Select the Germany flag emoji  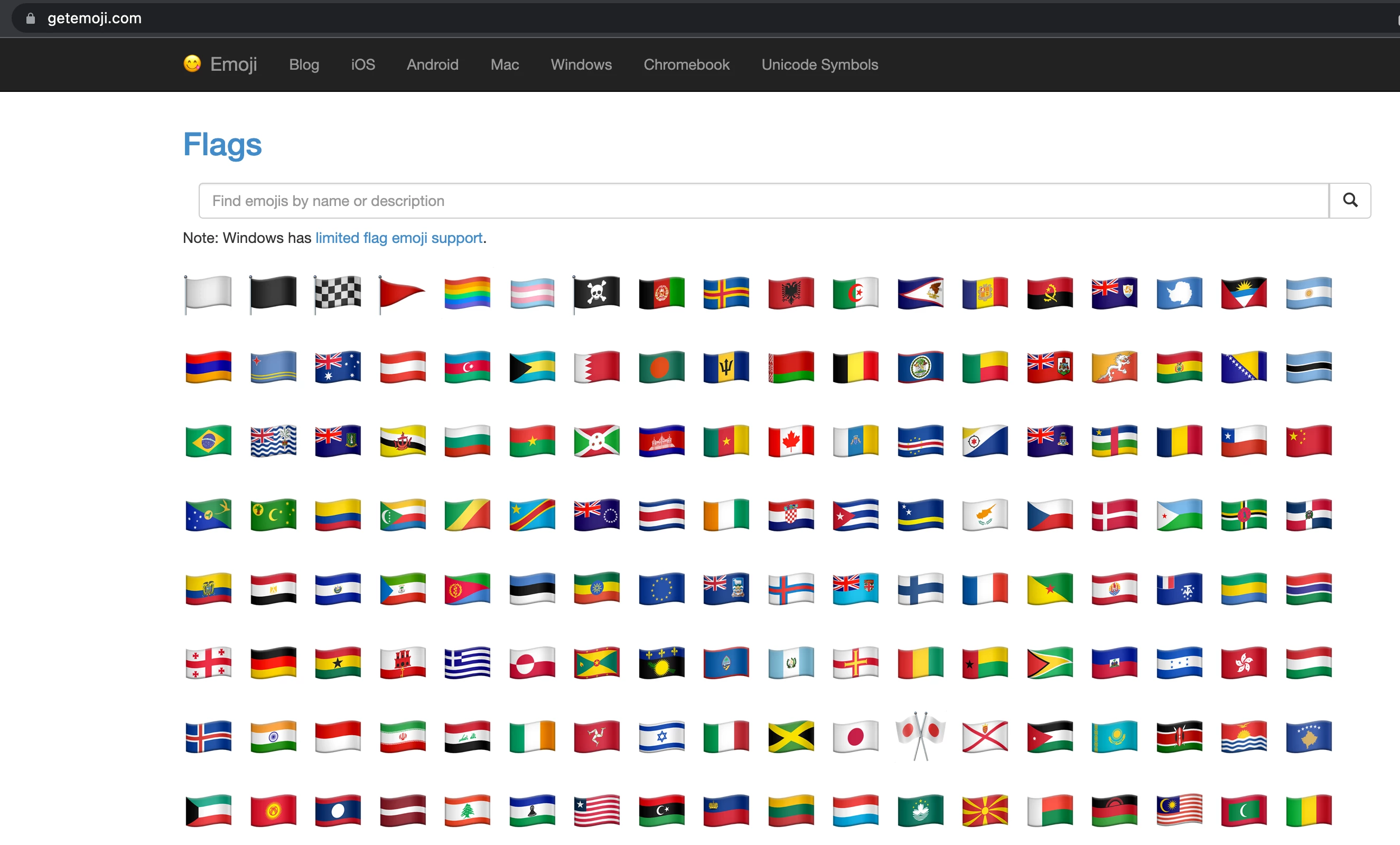coord(273,662)
